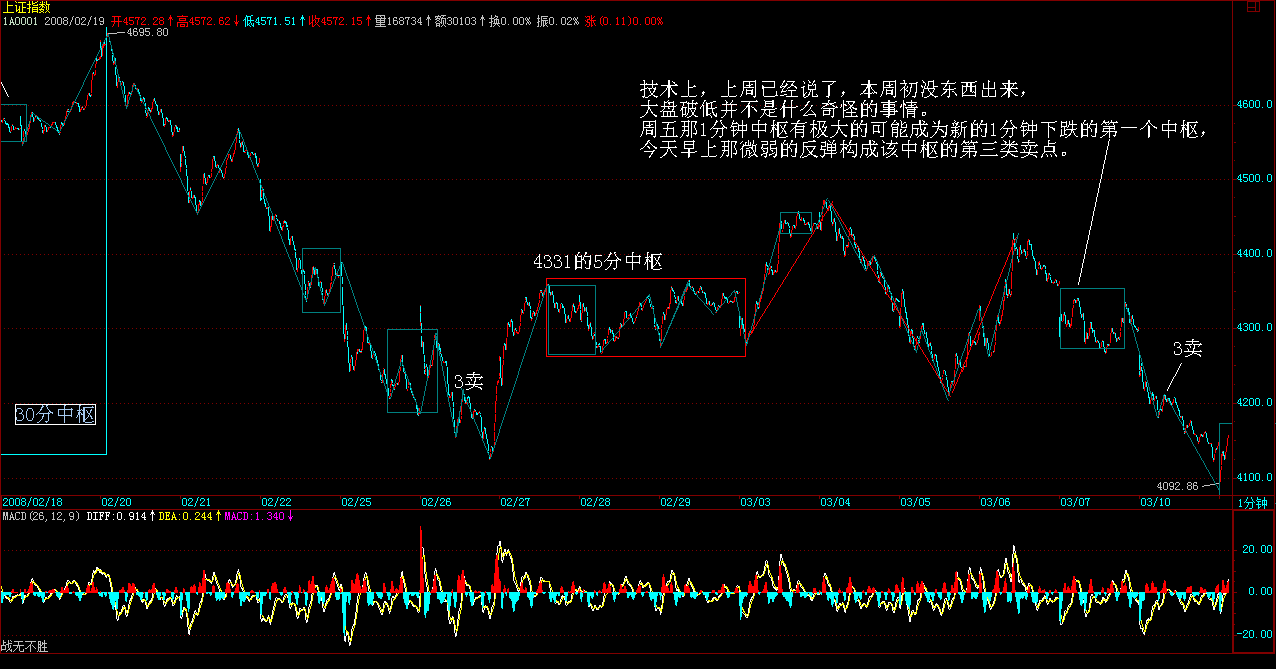Select the 4331的5分中枢 annotation text
The image size is (1276, 669).
598,263
